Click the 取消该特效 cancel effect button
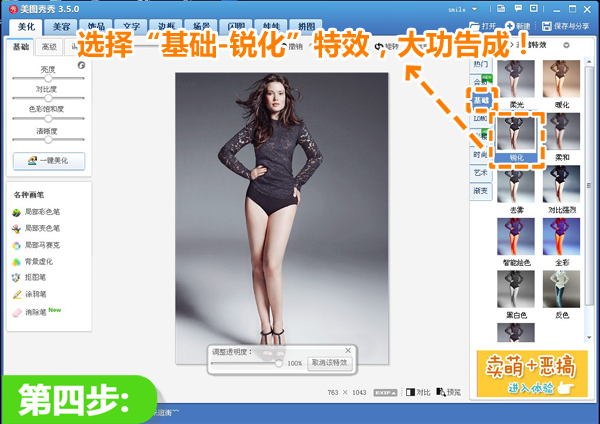This screenshot has width=600, height=424. pyautogui.click(x=329, y=362)
